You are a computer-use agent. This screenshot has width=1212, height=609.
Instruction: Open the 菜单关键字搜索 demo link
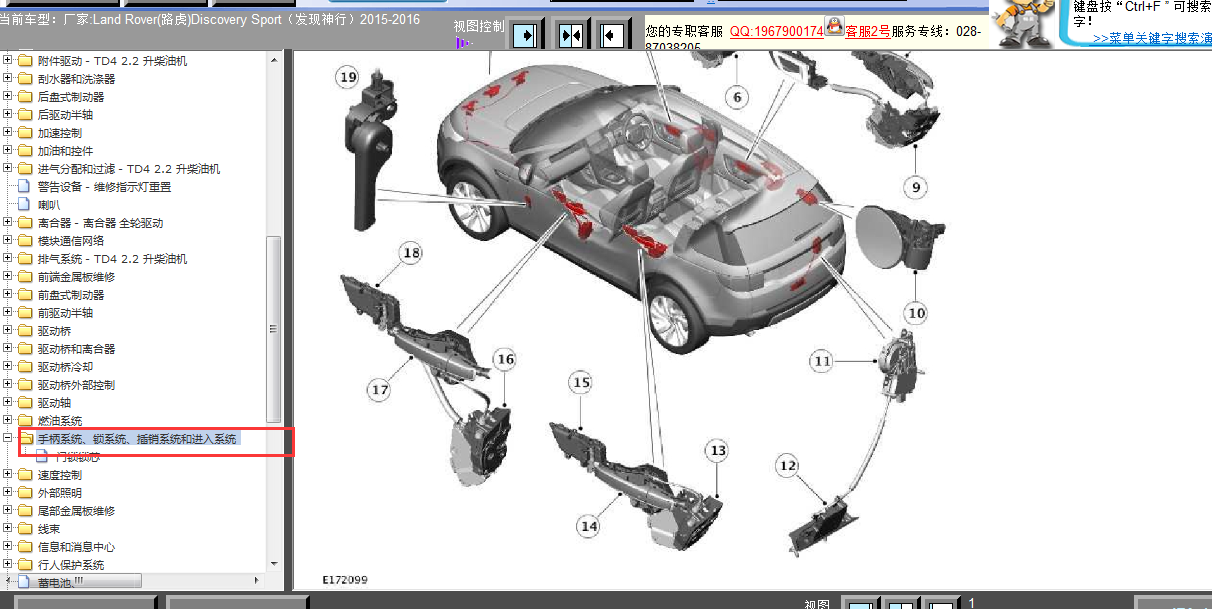[1152, 38]
